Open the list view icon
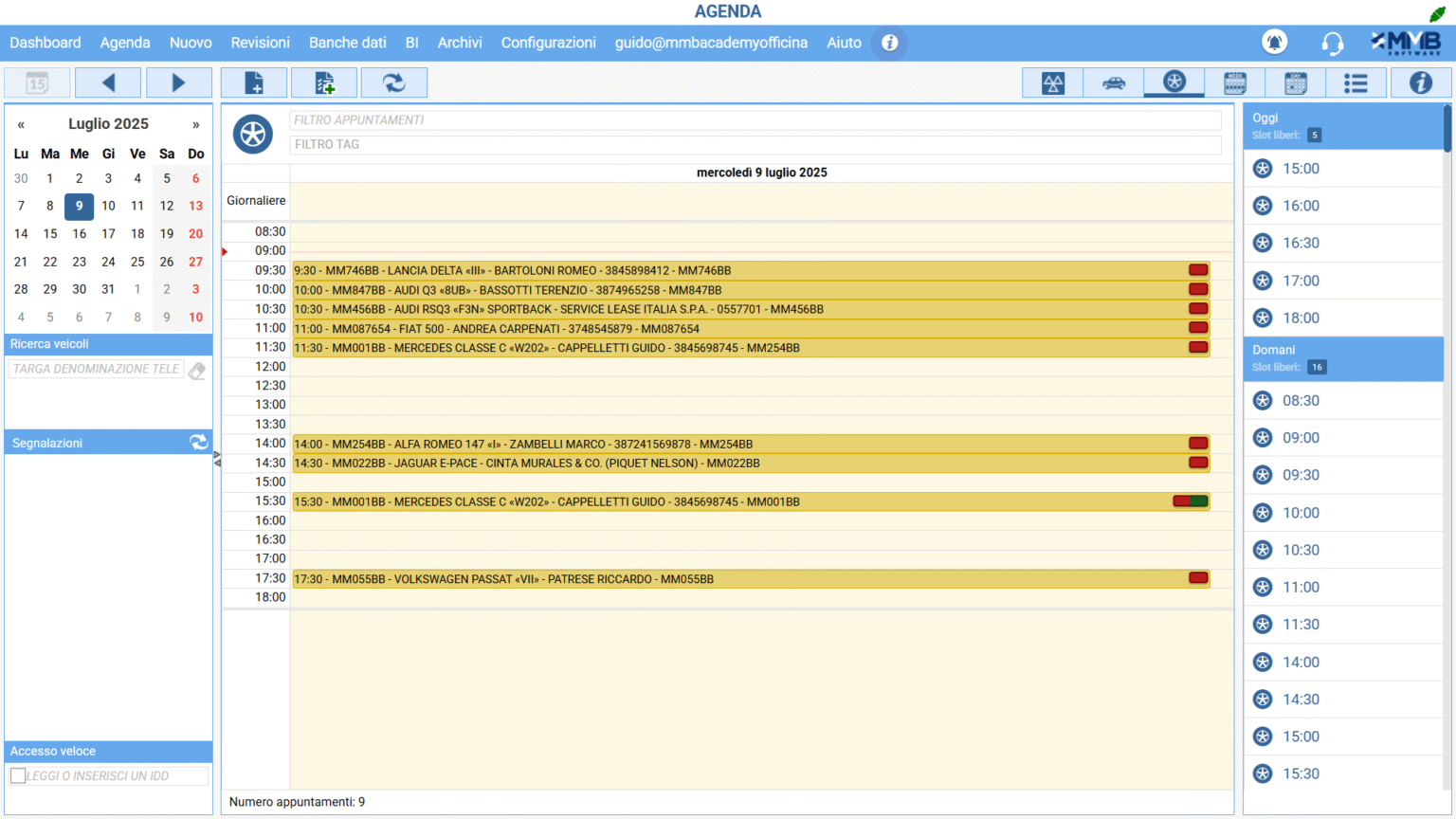The image size is (1456, 819). 1356,83
